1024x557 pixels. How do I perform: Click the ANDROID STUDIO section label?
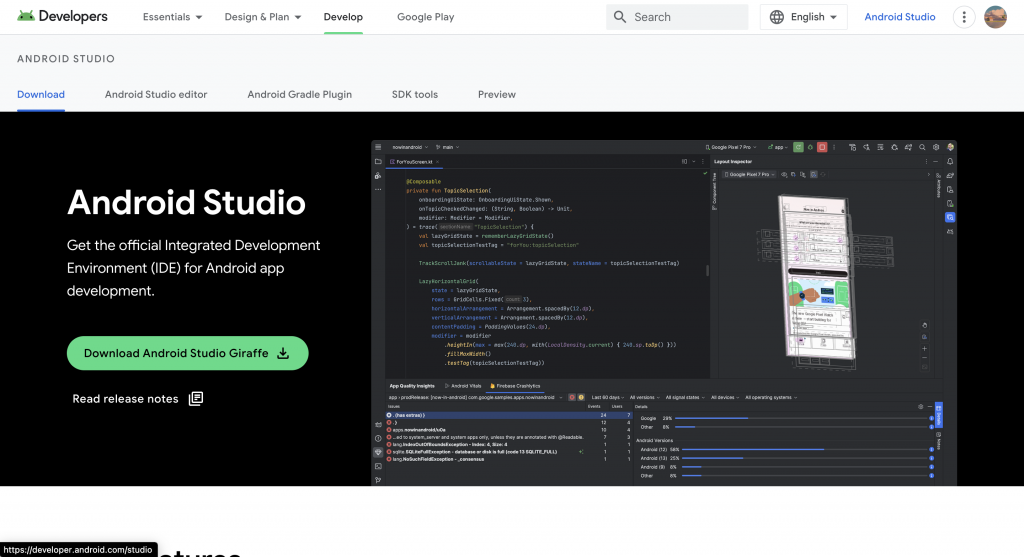tap(66, 59)
